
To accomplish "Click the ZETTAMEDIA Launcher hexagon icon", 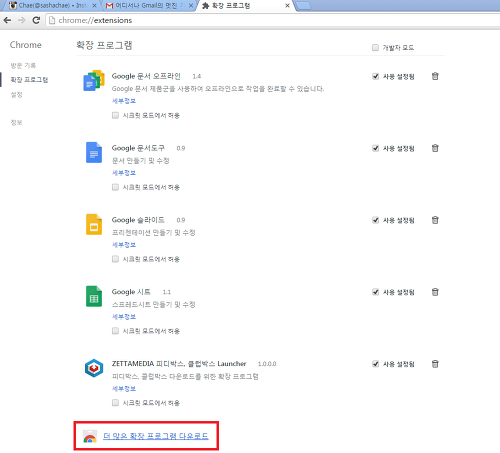I will pyautogui.click(x=94, y=368).
